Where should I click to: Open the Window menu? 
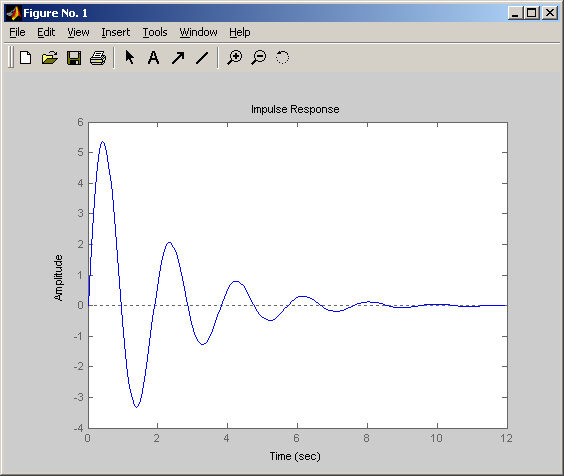(198, 32)
